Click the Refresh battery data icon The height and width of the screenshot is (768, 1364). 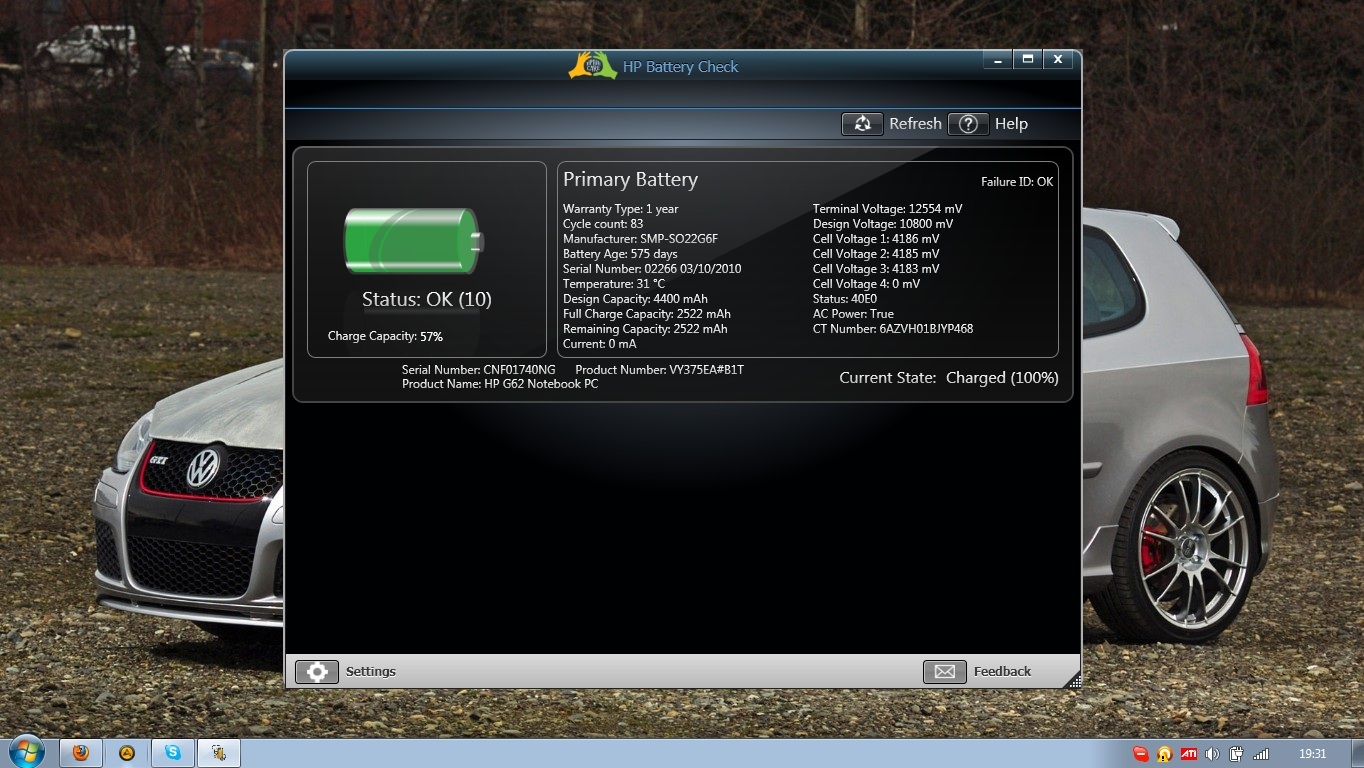862,124
